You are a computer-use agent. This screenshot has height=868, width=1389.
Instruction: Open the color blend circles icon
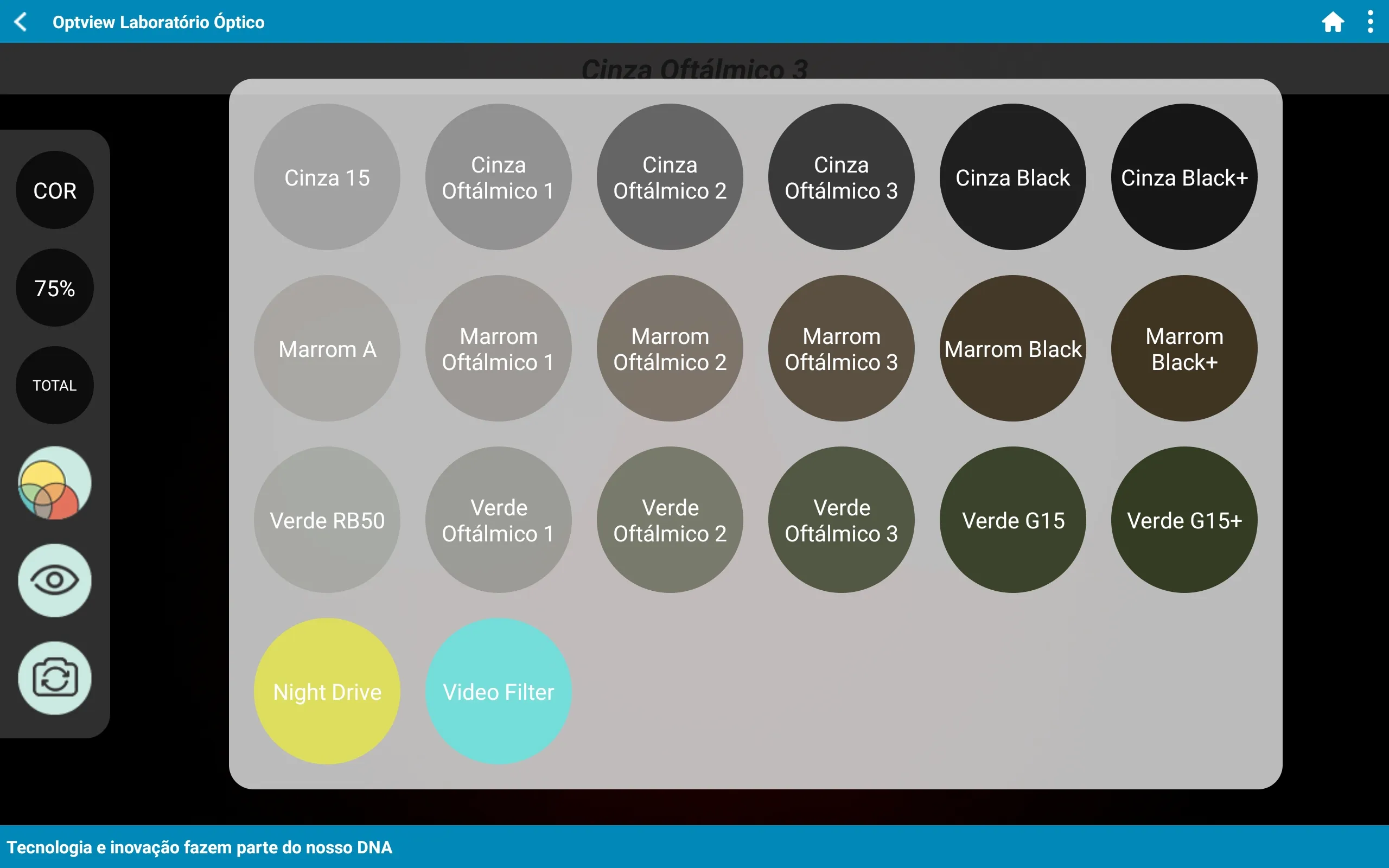pos(54,483)
